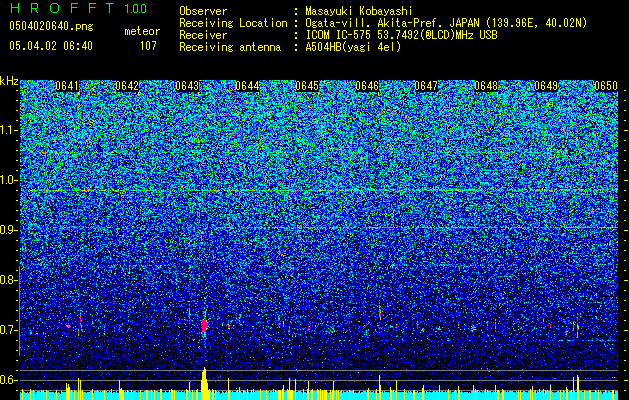The height and width of the screenshot is (400, 629).
Task: Click the 1.0 frequency axis label
Action: pos(8,180)
